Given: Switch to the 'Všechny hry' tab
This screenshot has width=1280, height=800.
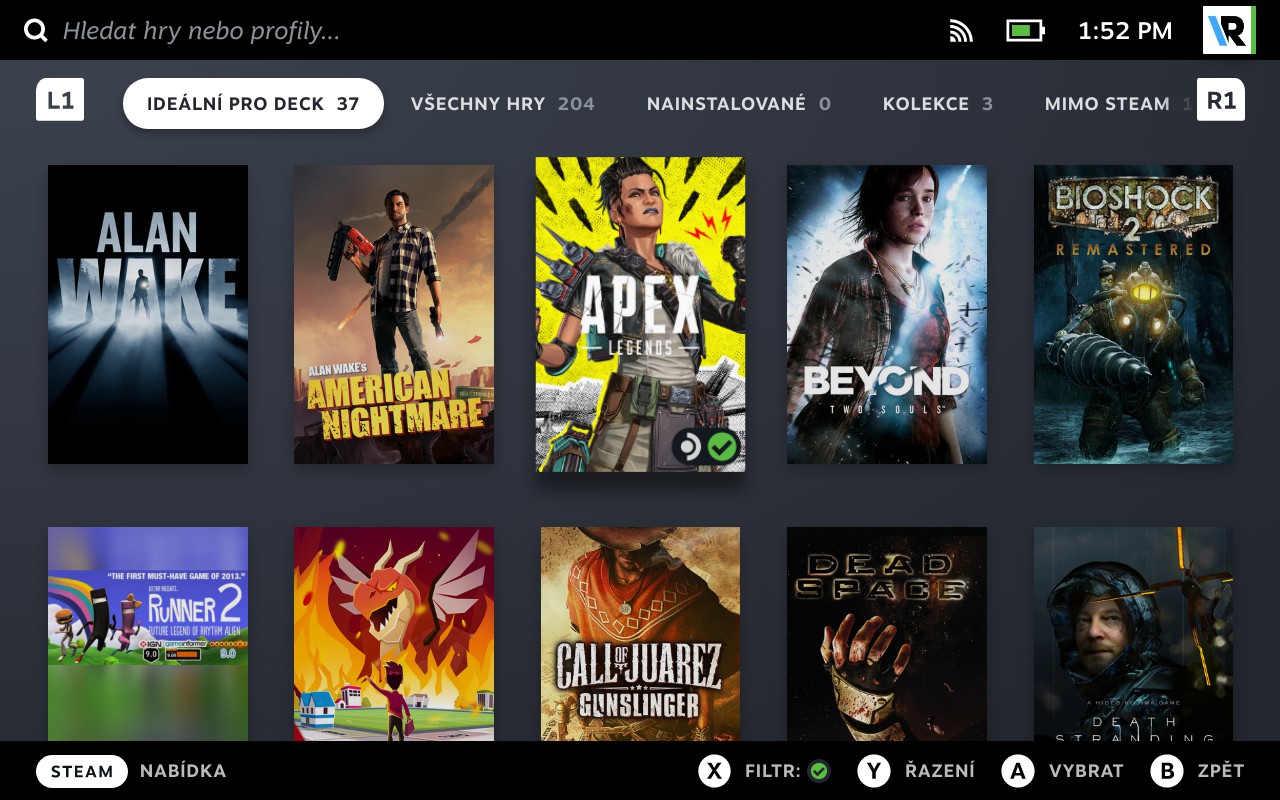Looking at the screenshot, I should [503, 104].
